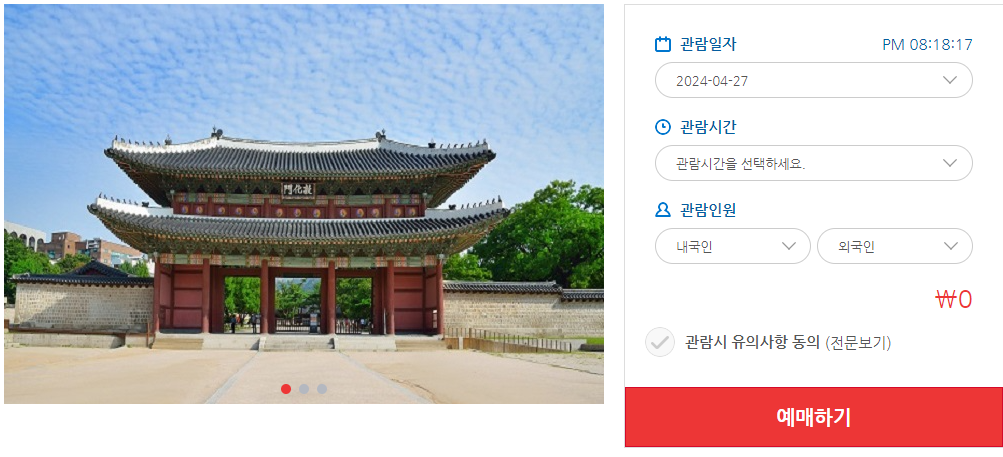This screenshot has height=457, width=1003.
Task: Switch to the second carousel dot
Action: coord(304,389)
